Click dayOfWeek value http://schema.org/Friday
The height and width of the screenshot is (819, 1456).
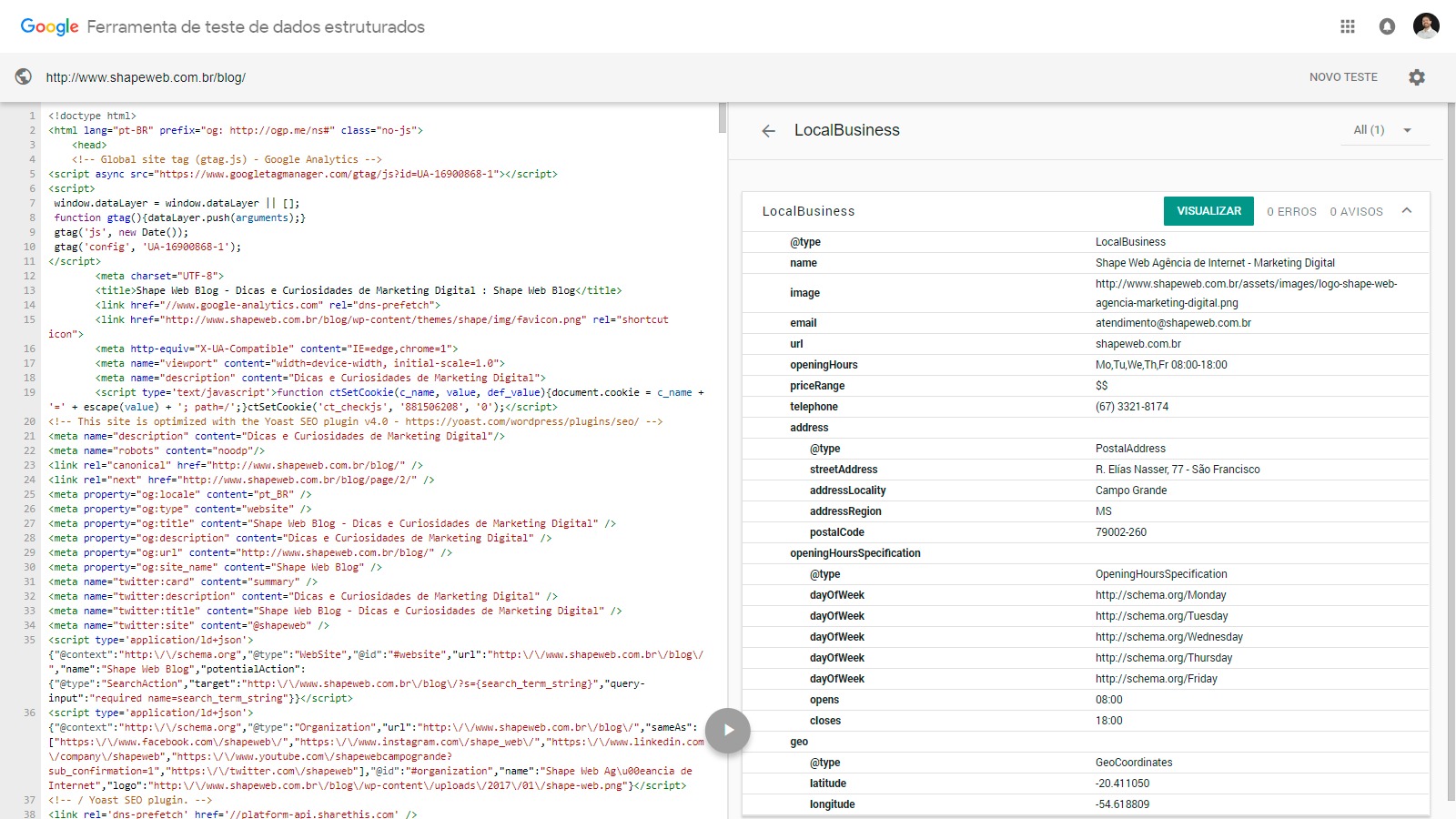(1156, 679)
